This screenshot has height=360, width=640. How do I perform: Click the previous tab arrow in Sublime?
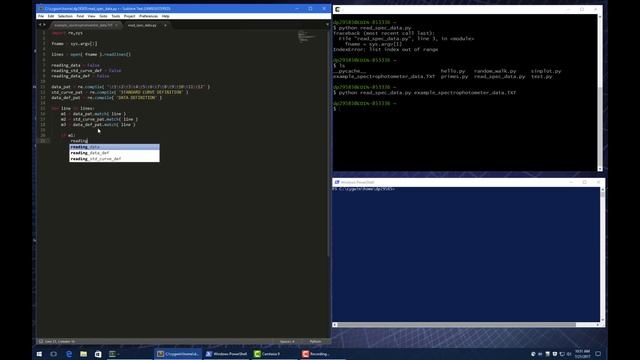[40, 25]
